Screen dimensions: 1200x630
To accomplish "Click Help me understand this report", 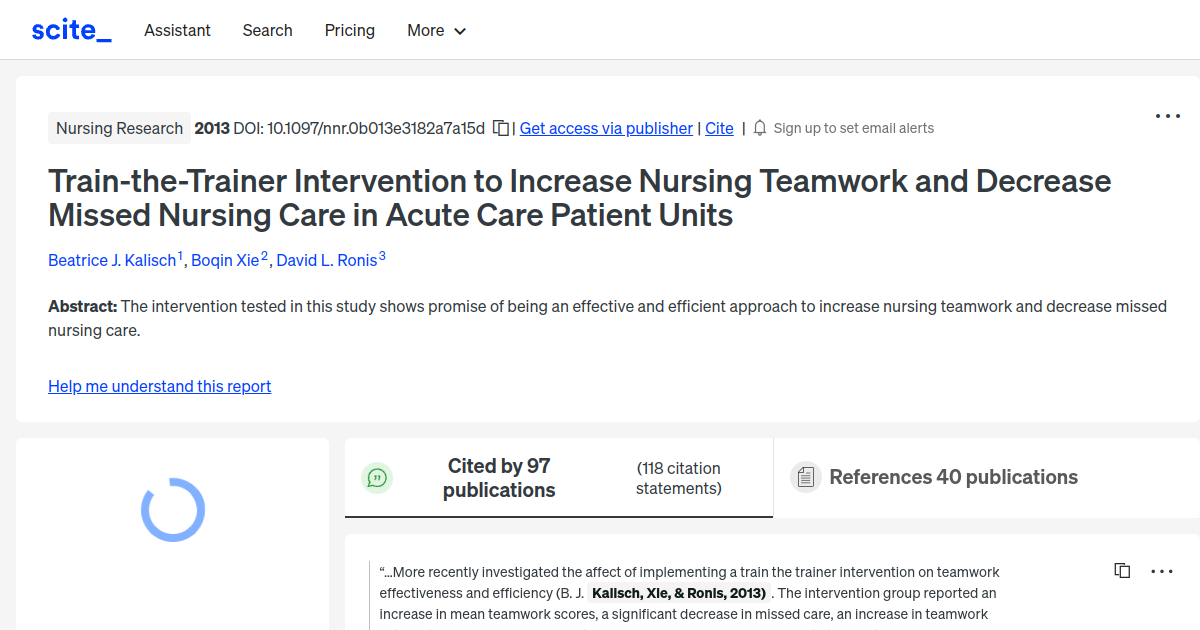I will pos(159,386).
